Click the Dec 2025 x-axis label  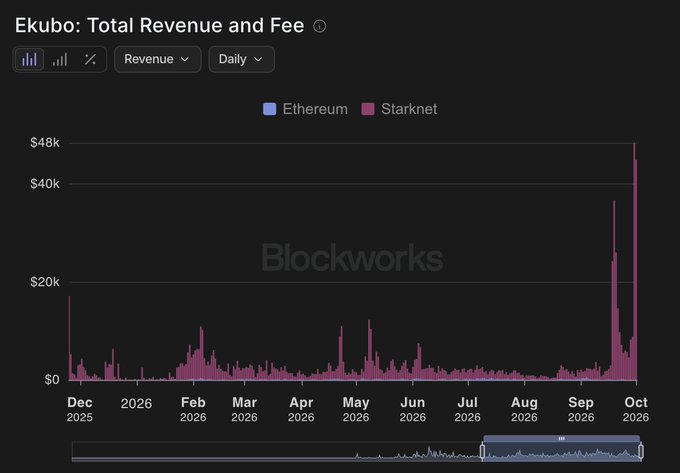point(80,409)
